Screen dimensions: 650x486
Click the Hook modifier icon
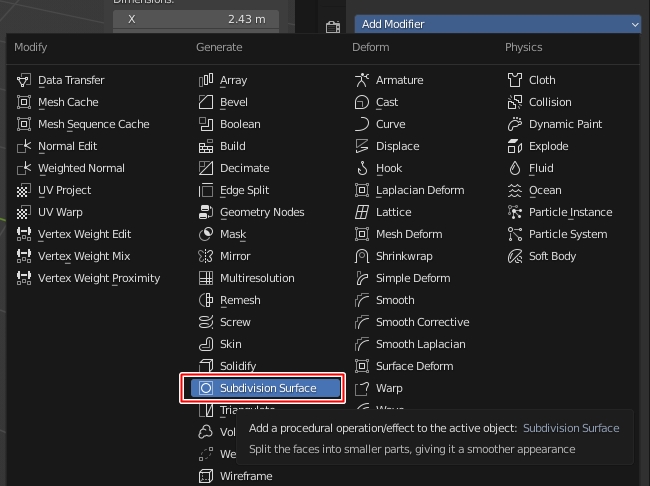tap(361, 168)
